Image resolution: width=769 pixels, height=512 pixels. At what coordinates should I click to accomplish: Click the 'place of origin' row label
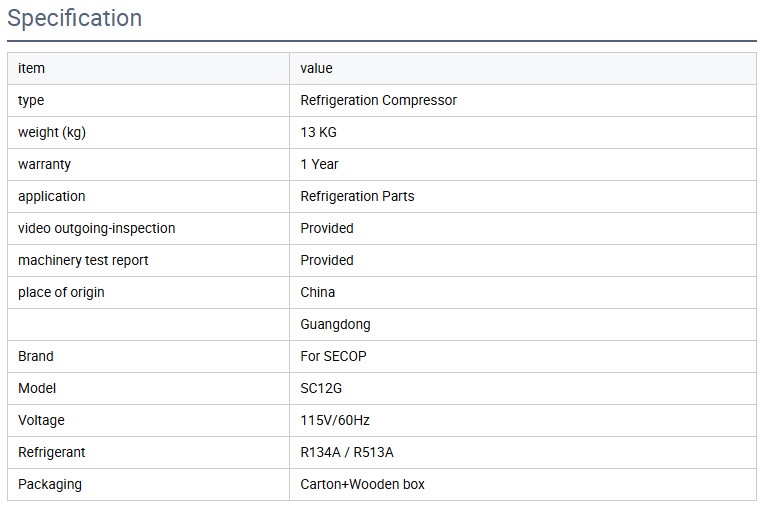click(61, 292)
